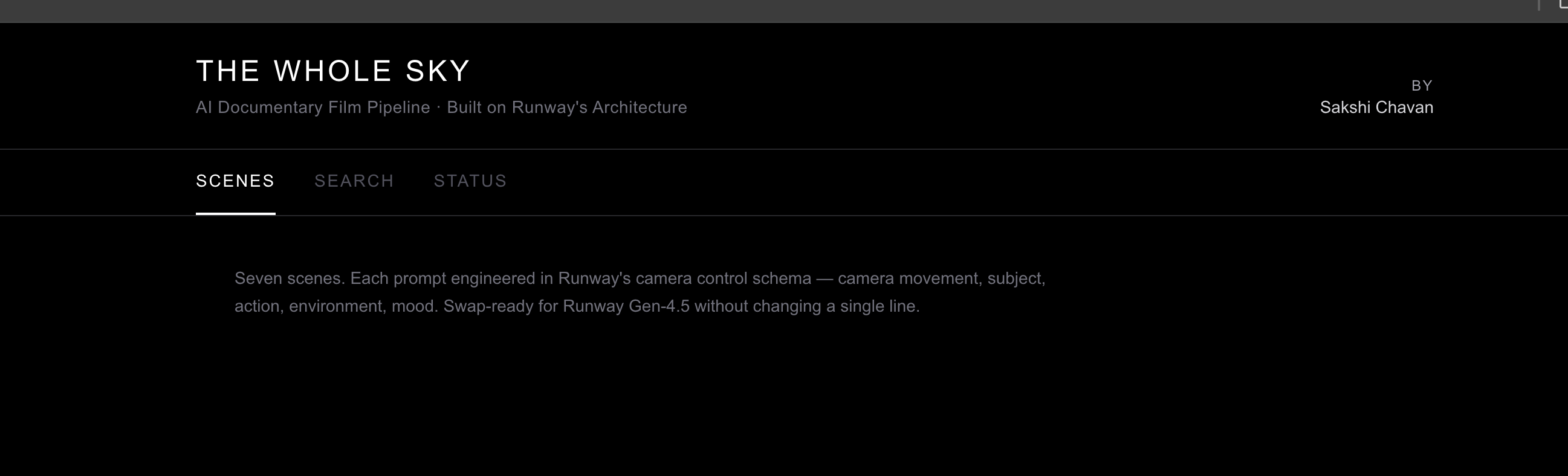Click the vertical divider in browser toolbar
This screenshot has height=476, width=1568.
(1538, 5)
